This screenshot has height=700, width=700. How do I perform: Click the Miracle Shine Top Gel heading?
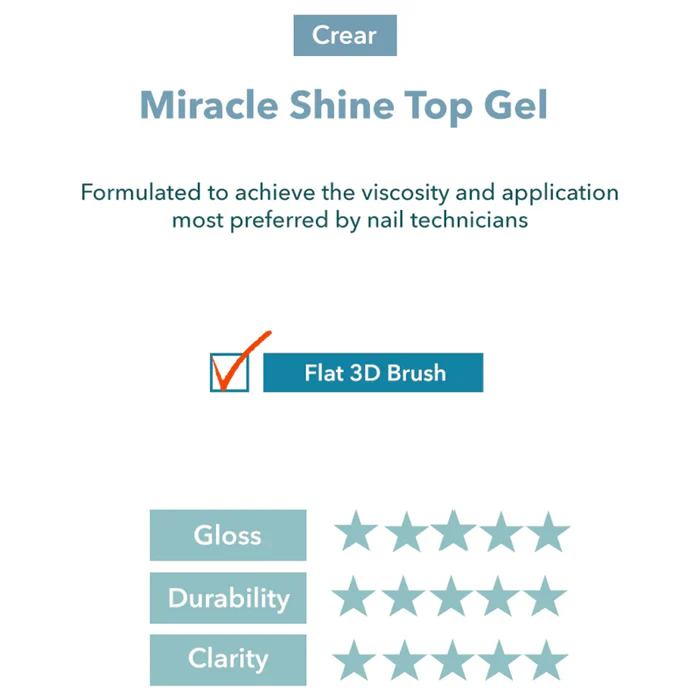(344, 104)
